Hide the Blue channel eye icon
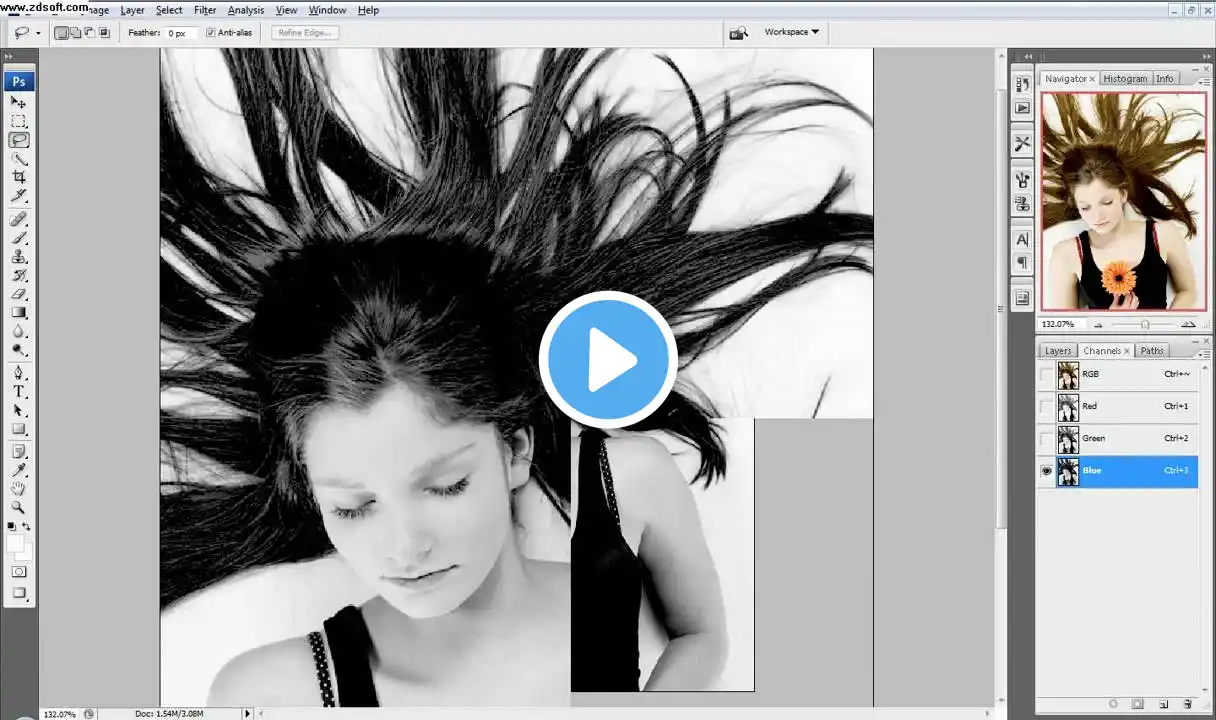Image resolution: width=1216 pixels, height=720 pixels. tap(1046, 471)
